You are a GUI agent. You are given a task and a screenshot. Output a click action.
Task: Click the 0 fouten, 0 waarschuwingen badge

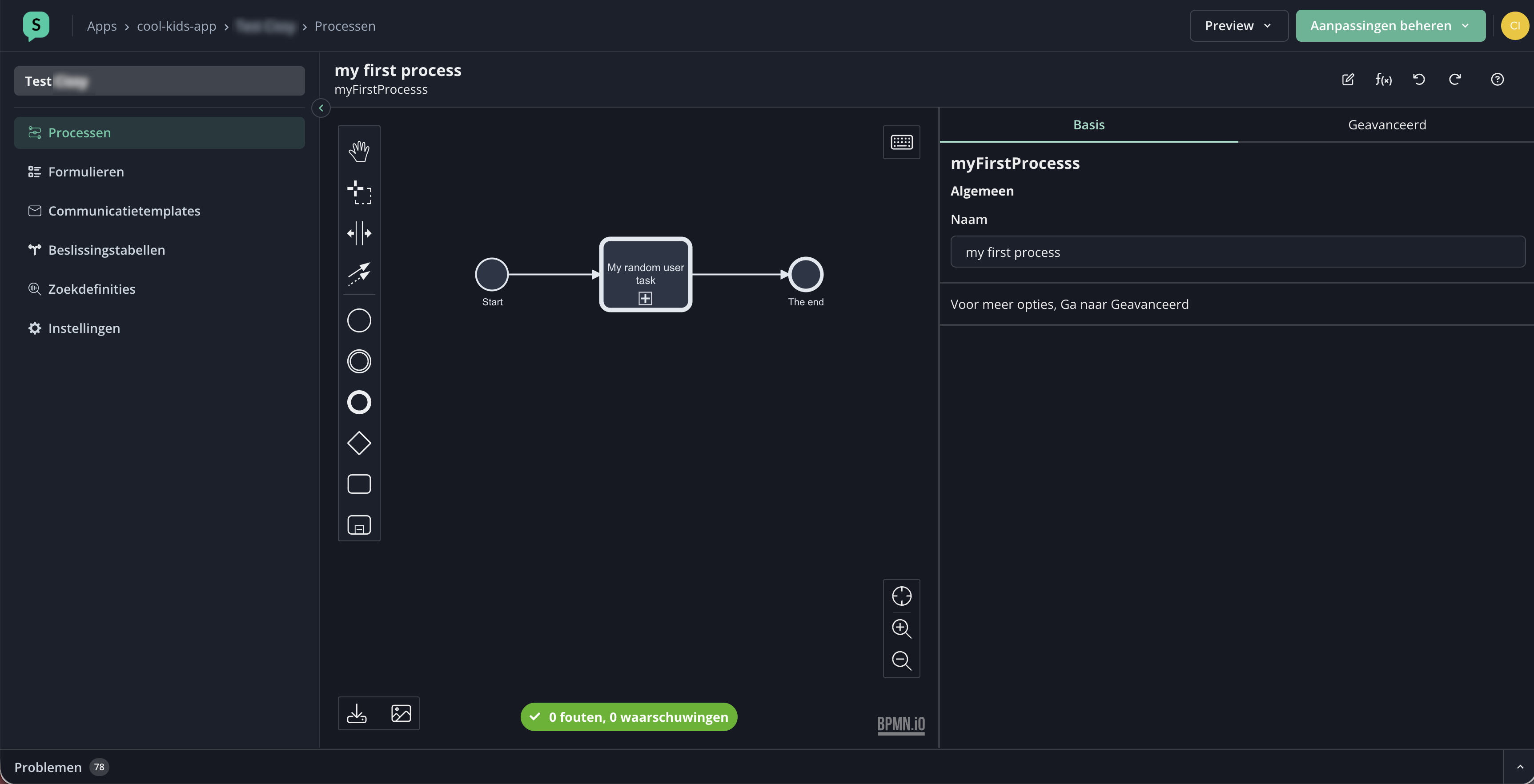tap(629, 717)
